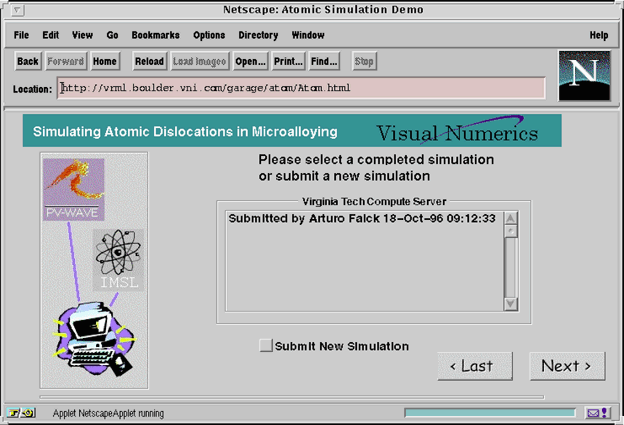Open the Edit menu

click(x=51, y=35)
